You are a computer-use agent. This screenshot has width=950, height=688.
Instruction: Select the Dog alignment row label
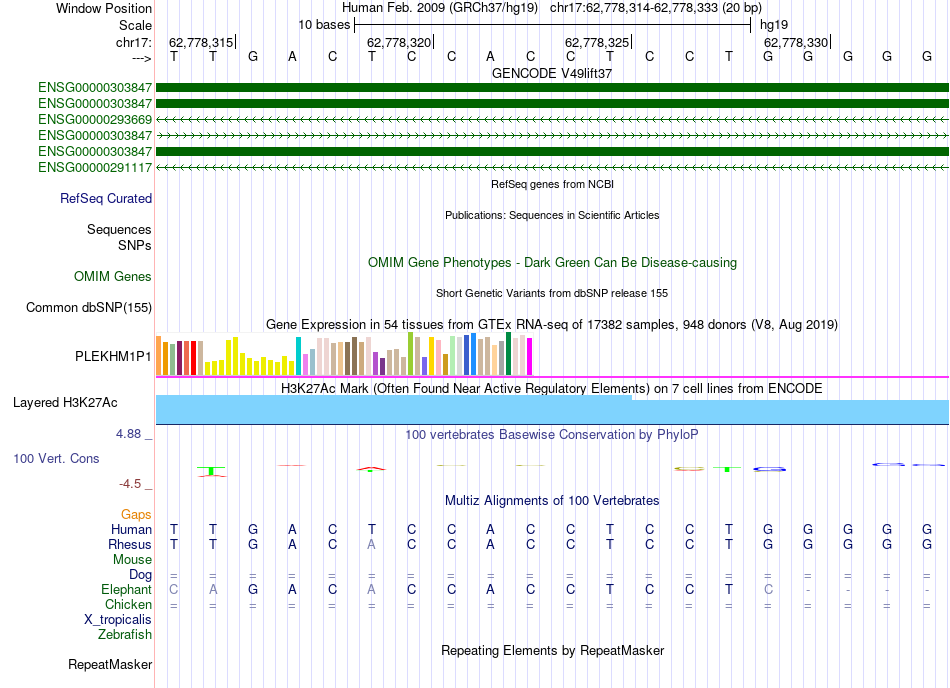[x=140, y=575]
